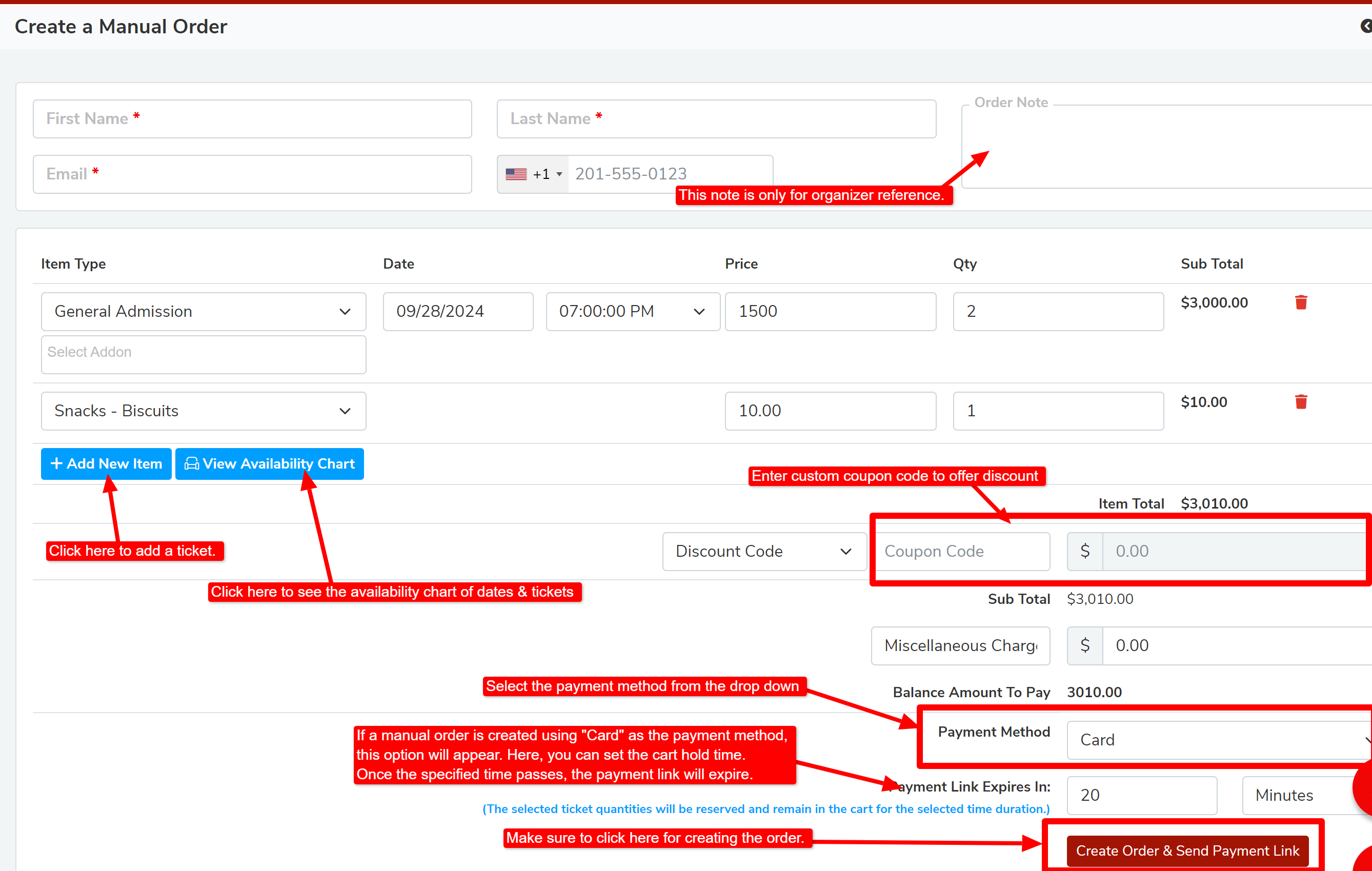
Task: Expand the Snacks - Biscuits dropdown
Action: tap(204, 411)
